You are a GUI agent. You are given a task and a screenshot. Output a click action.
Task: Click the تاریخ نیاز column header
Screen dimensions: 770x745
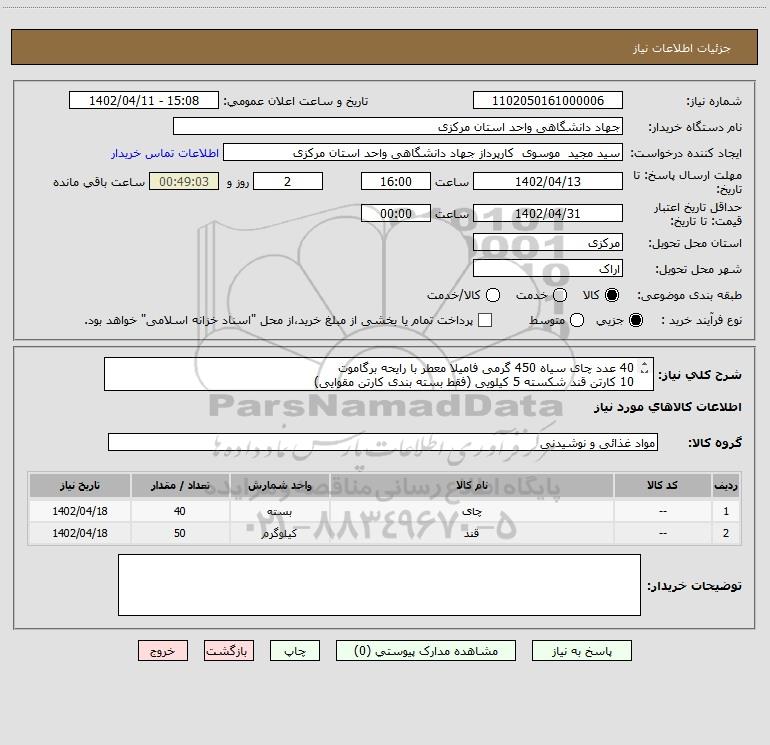coord(80,485)
